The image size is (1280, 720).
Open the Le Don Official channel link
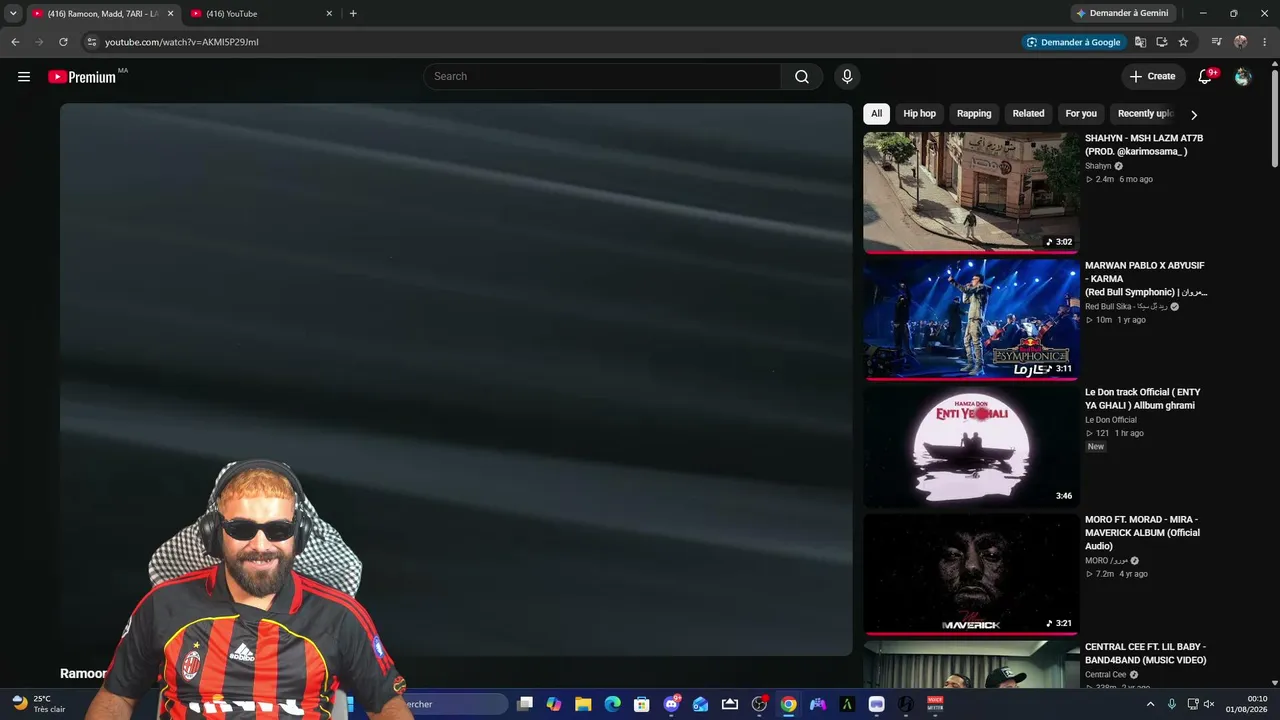pyautogui.click(x=1111, y=420)
